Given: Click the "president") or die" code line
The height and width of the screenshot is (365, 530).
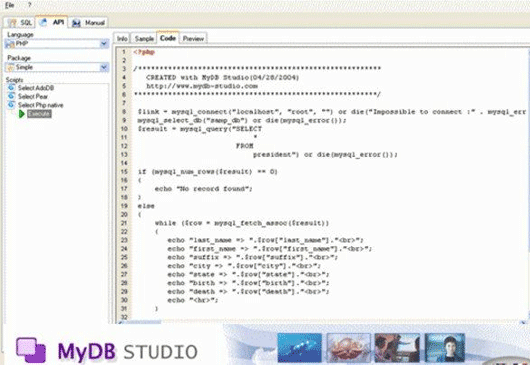Looking at the screenshot, I should click(325, 154).
